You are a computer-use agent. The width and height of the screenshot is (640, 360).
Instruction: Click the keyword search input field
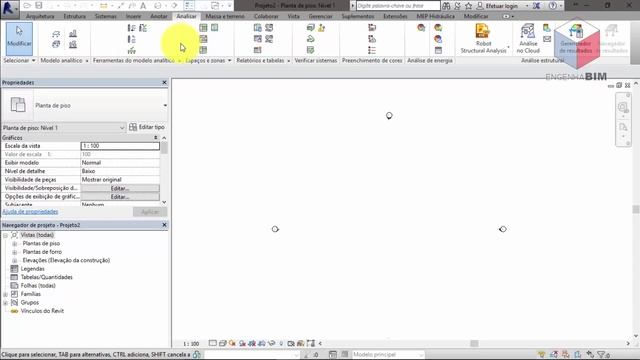[x=398, y=6]
